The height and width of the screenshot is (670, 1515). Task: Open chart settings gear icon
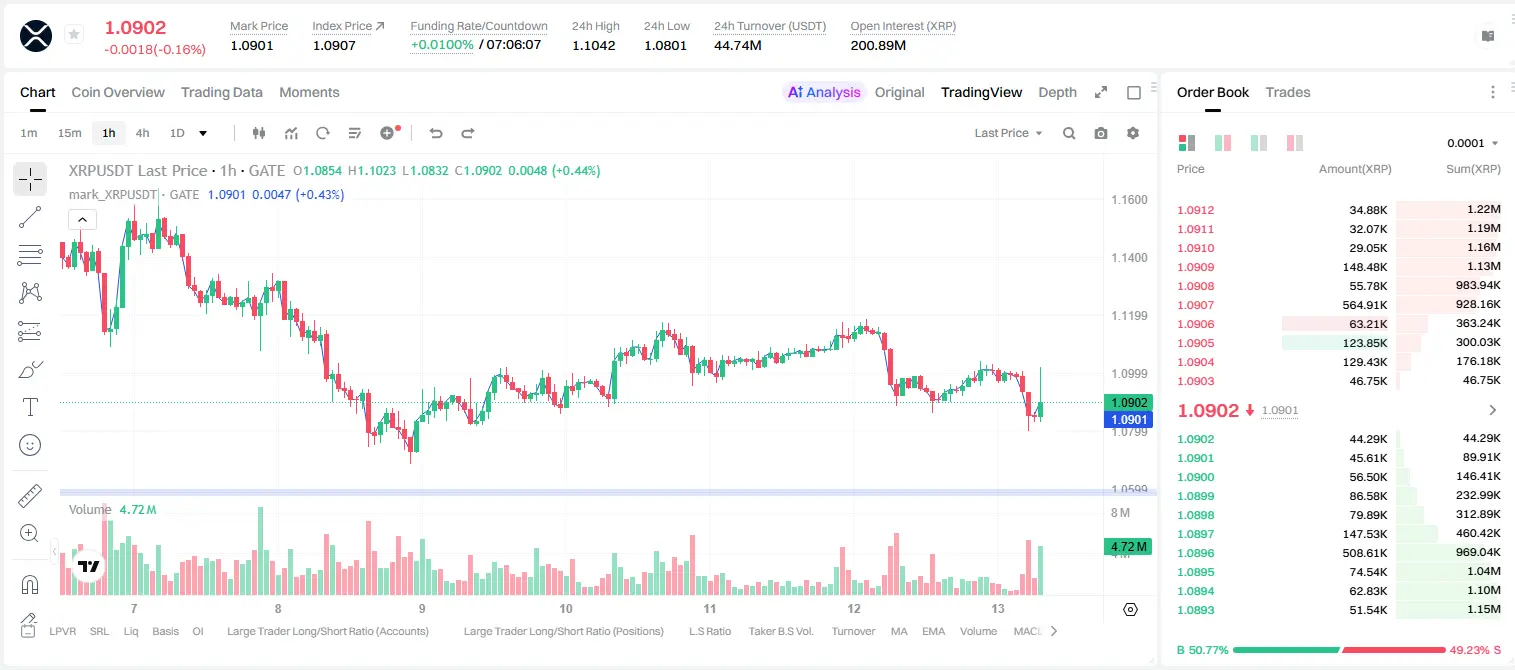(x=1133, y=133)
